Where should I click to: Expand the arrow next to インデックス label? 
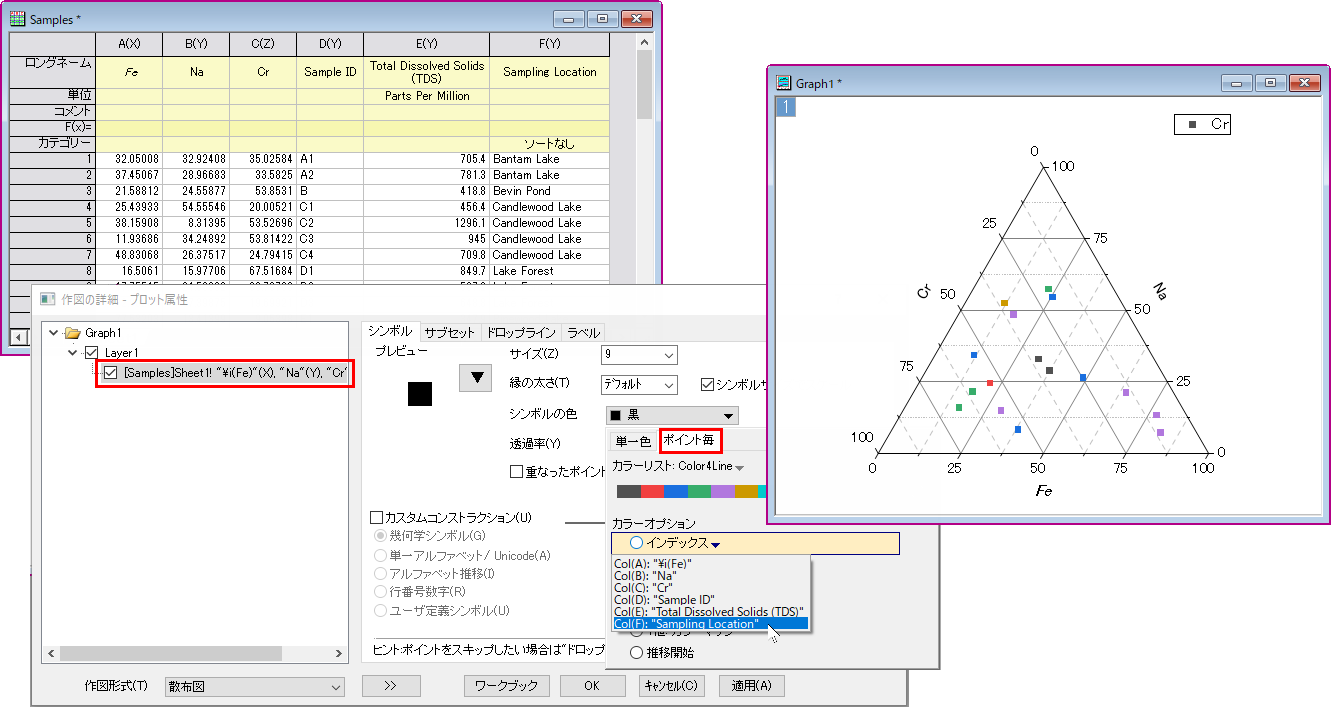pyautogui.click(x=714, y=544)
